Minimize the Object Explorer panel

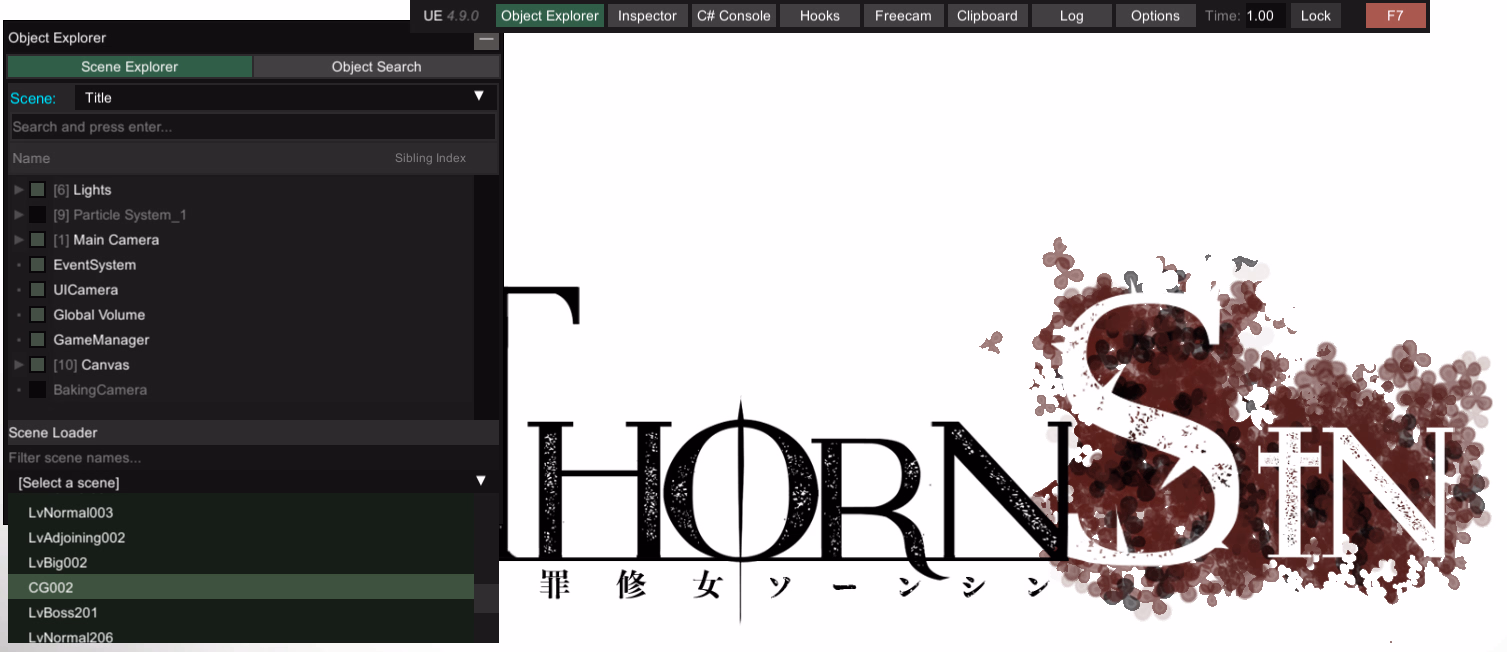tap(486, 40)
